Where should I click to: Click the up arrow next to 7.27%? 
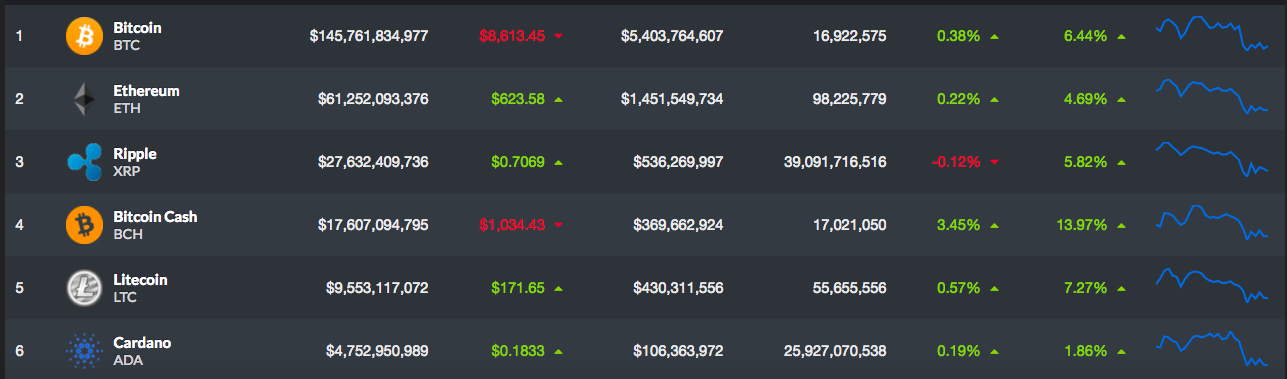(x=1121, y=288)
